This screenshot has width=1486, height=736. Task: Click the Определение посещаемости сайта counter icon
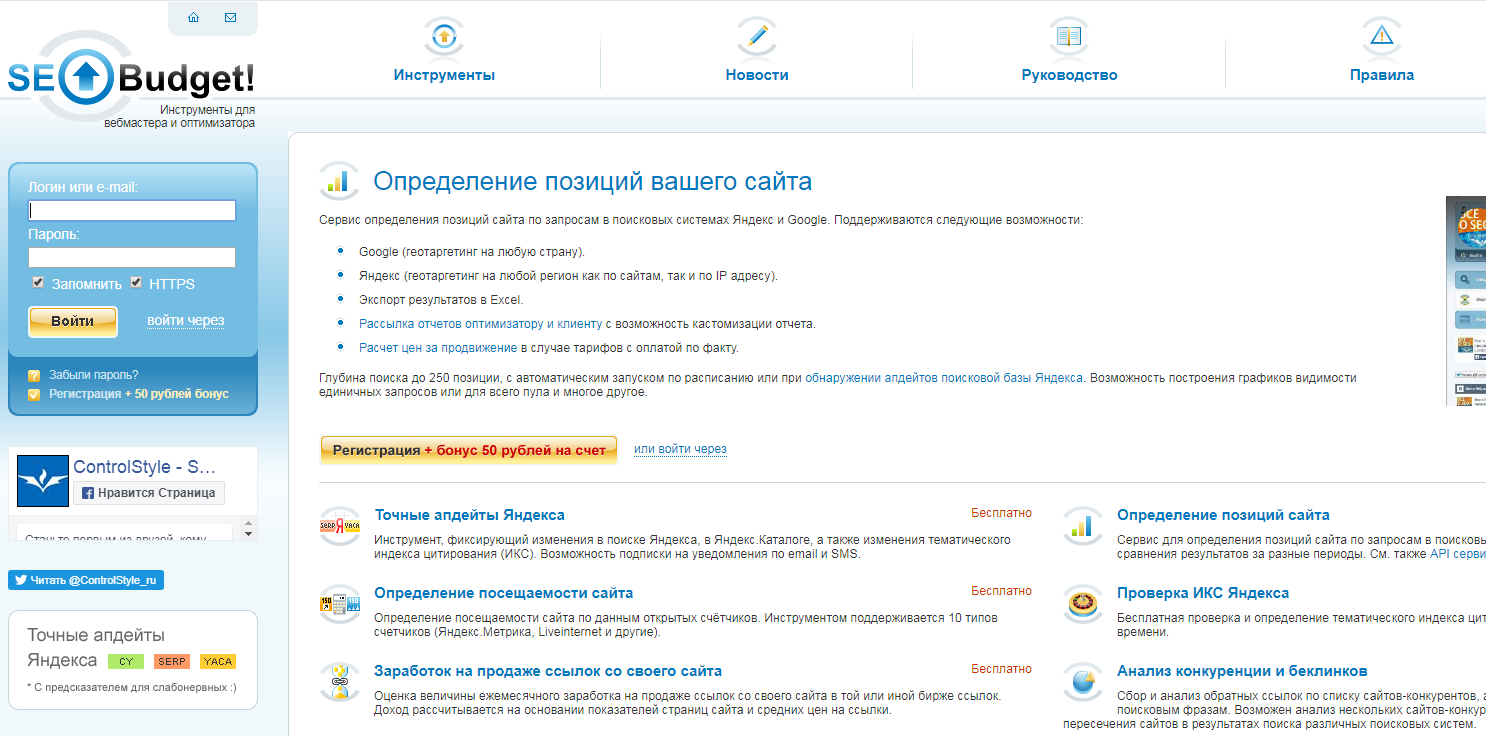tap(340, 604)
